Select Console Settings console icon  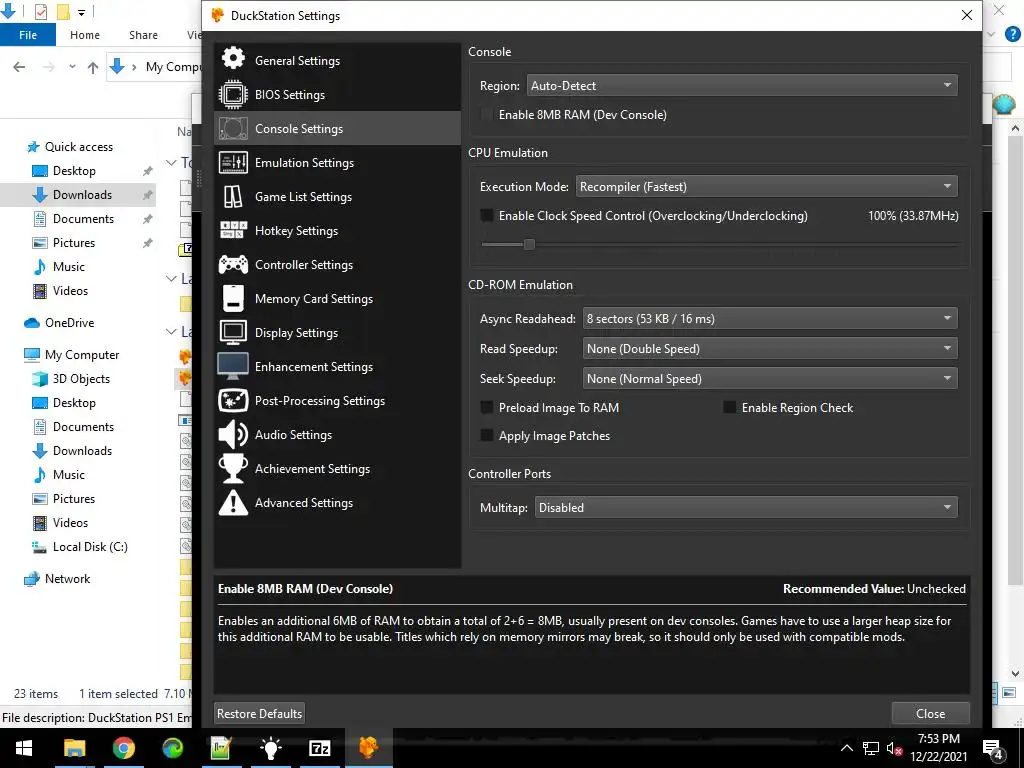(233, 129)
